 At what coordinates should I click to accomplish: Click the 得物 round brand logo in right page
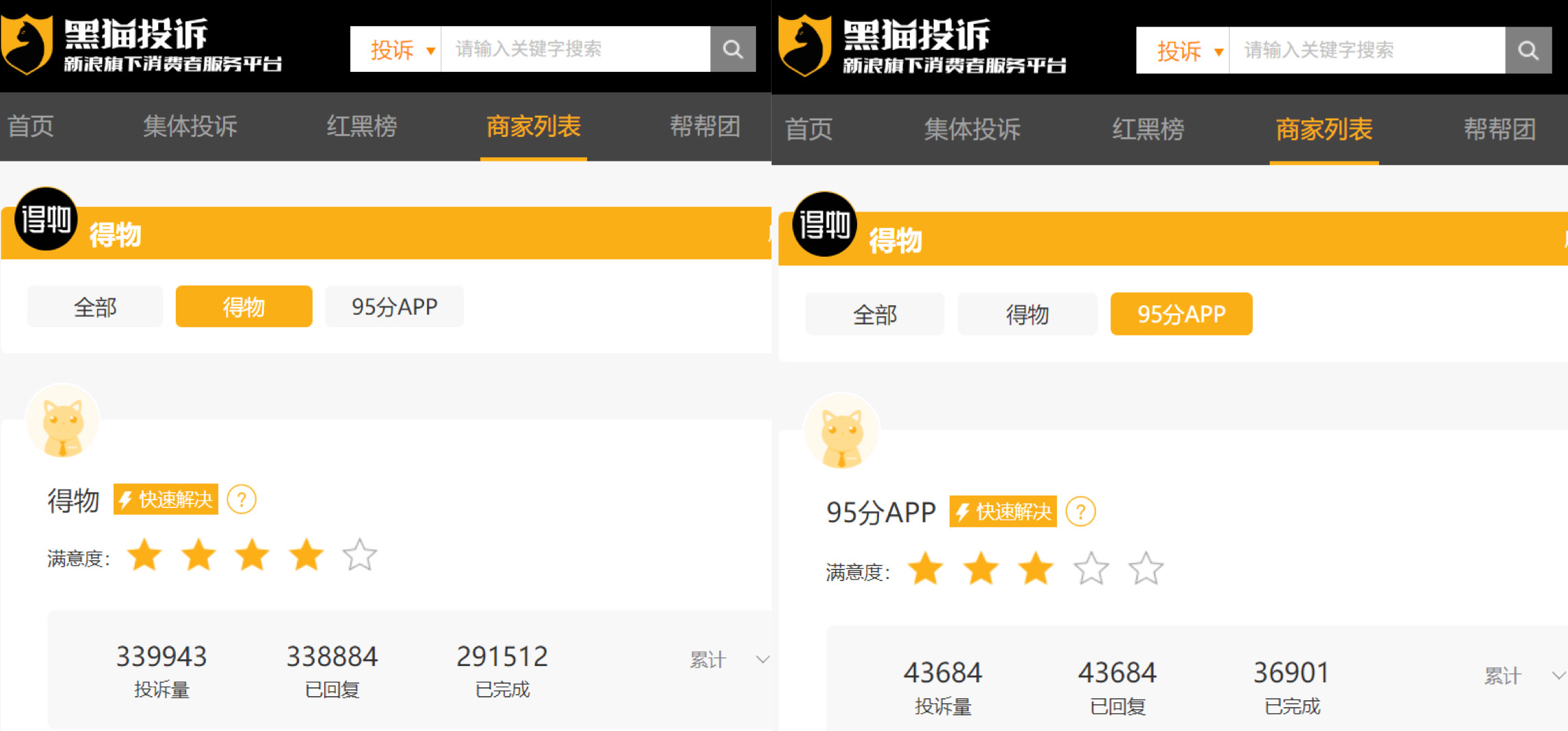824,224
